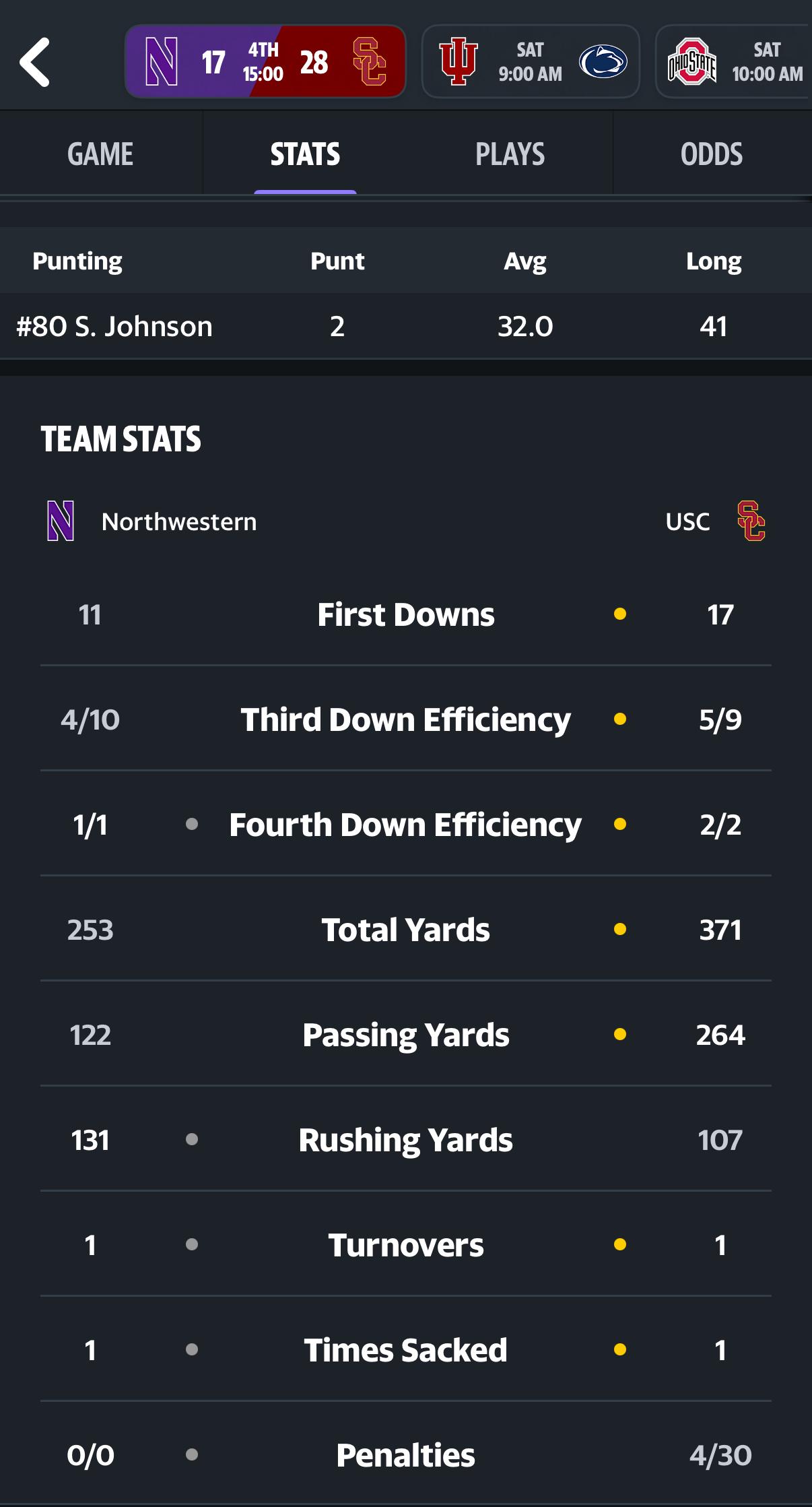
Task: Open the ODDS tab
Action: [x=712, y=154]
